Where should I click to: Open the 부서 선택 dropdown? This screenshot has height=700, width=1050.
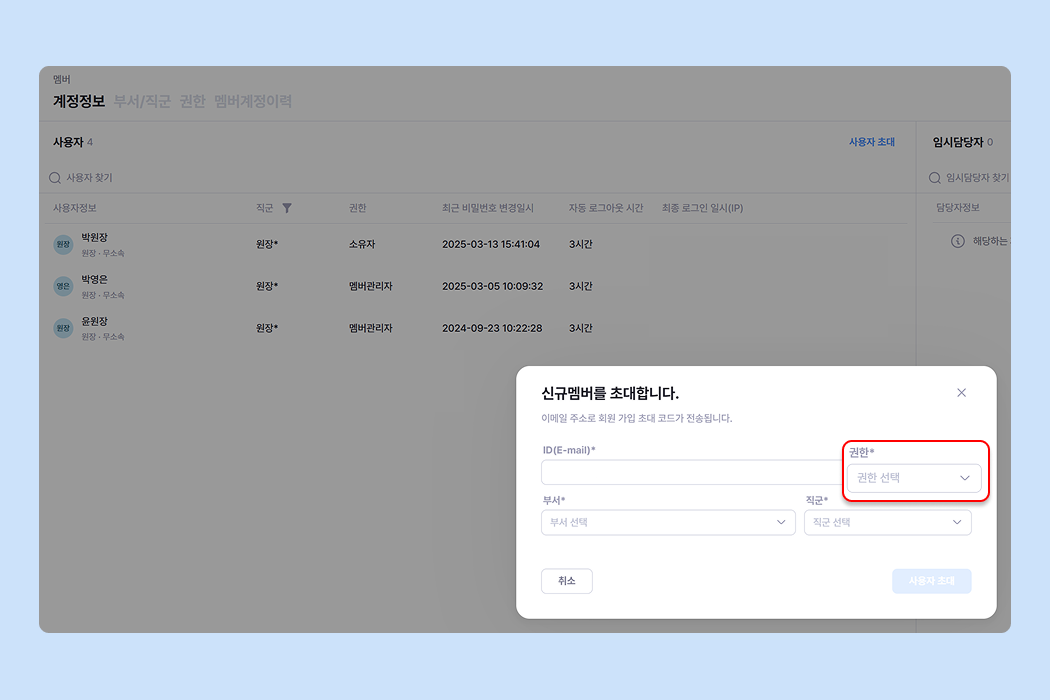point(668,522)
